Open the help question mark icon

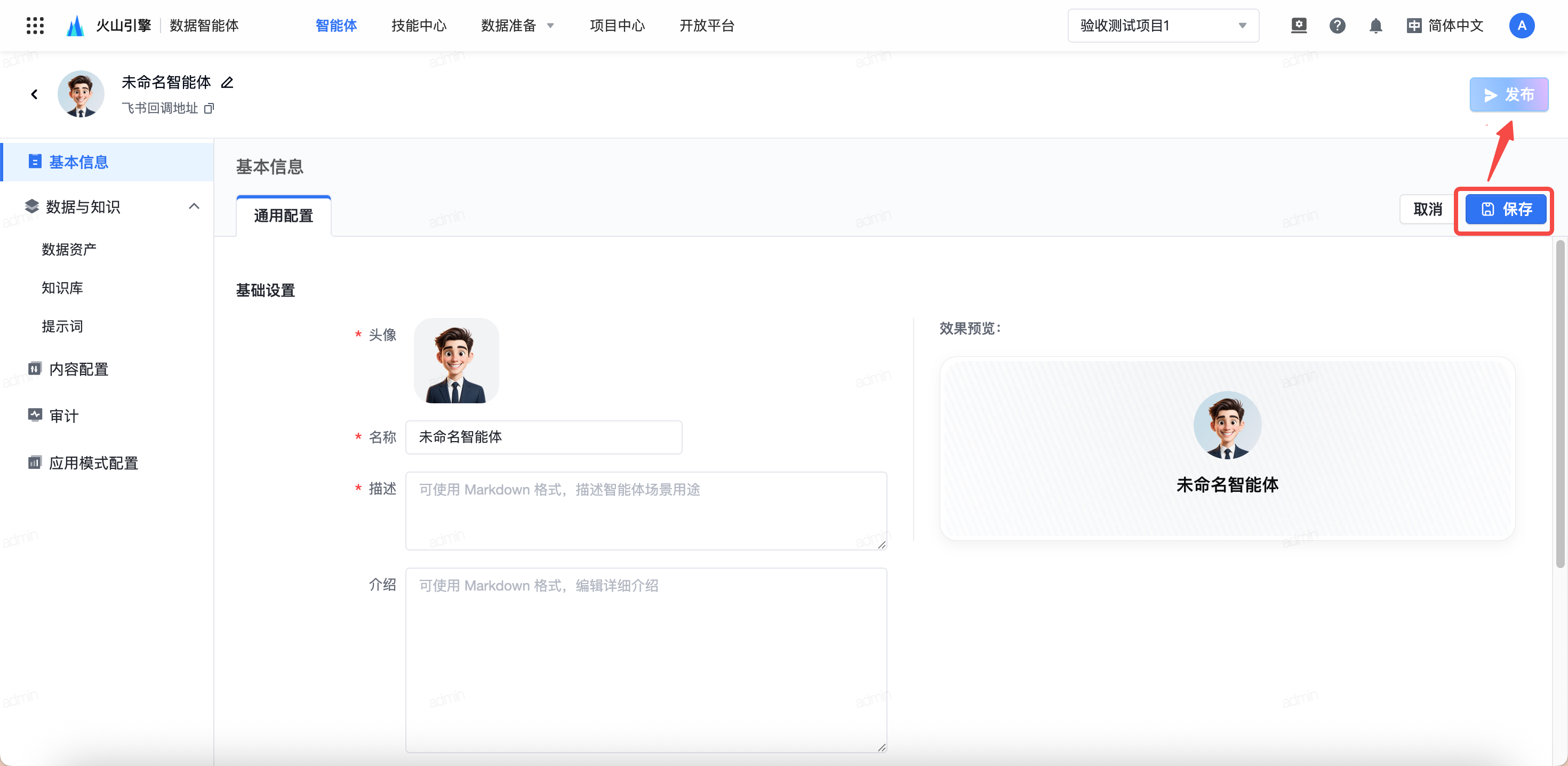click(x=1337, y=26)
